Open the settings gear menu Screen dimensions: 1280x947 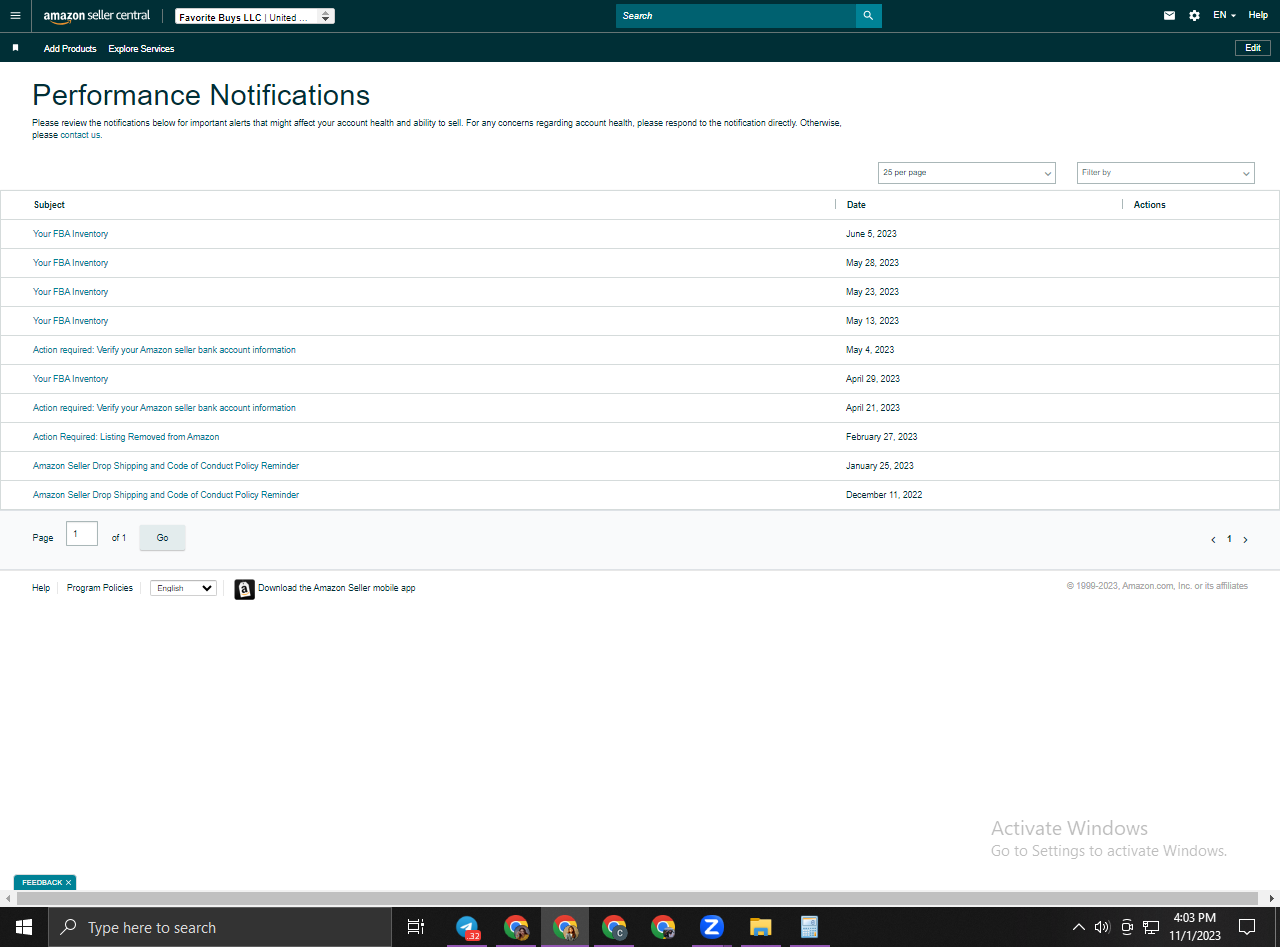point(1194,16)
